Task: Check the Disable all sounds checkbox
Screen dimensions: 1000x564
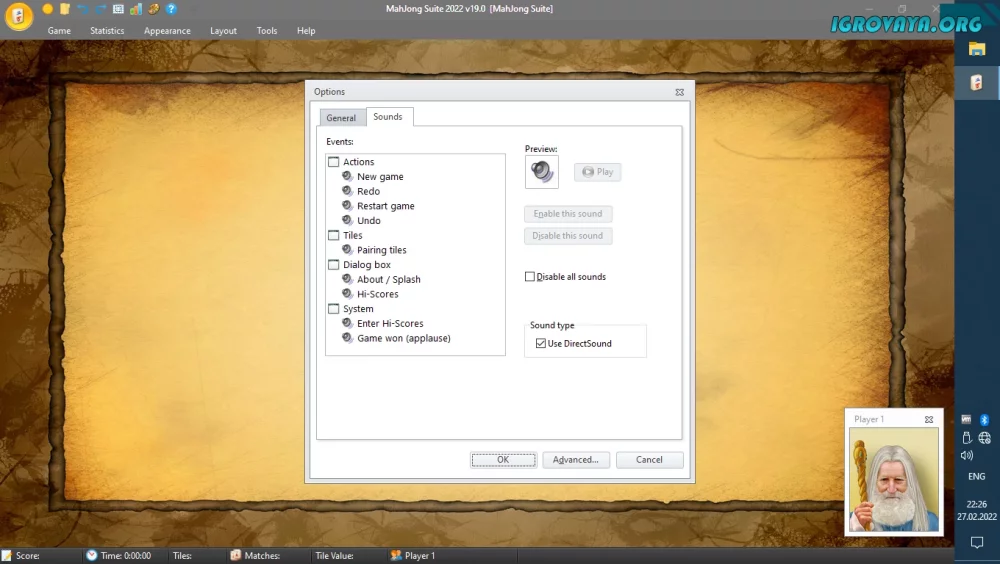Action: click(530, 277)
